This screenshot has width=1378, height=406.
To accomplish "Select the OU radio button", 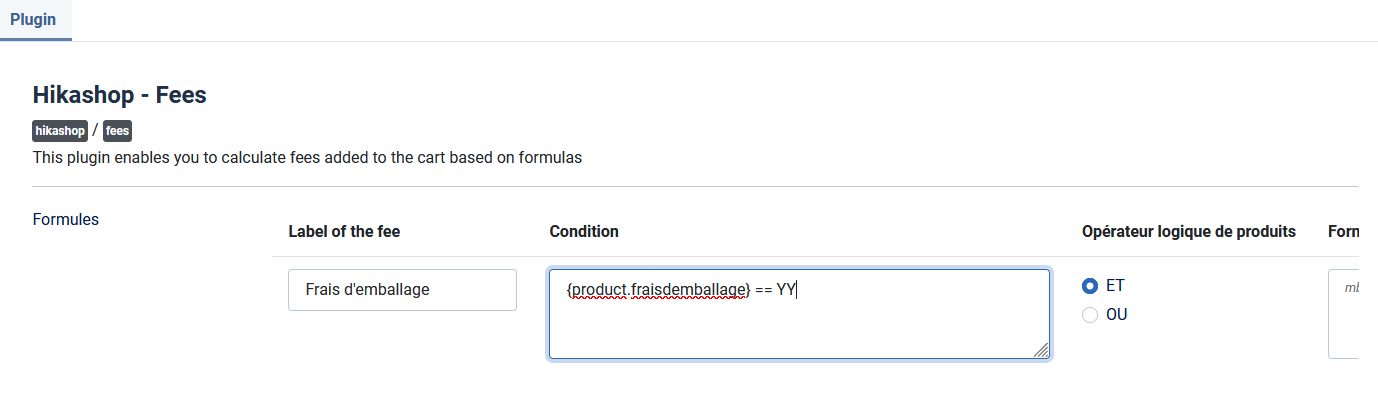I will pyautogui.click(x=1090, y=315).
